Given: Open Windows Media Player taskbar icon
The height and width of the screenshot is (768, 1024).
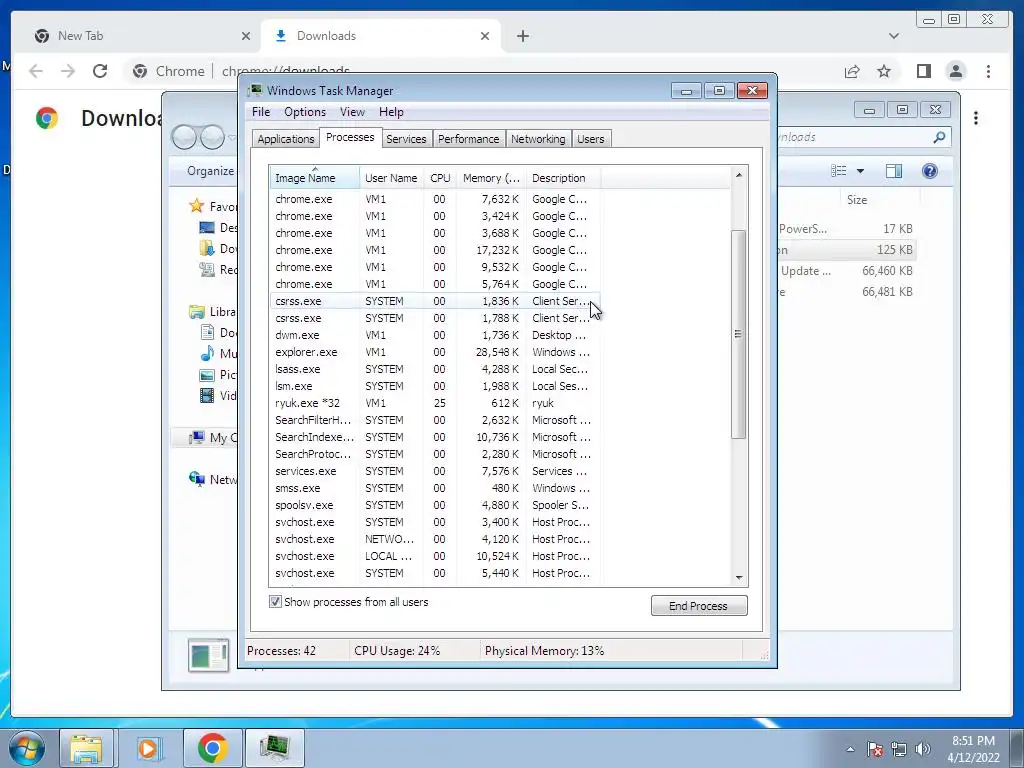Looking at the screenshot, I should (148, 748).
